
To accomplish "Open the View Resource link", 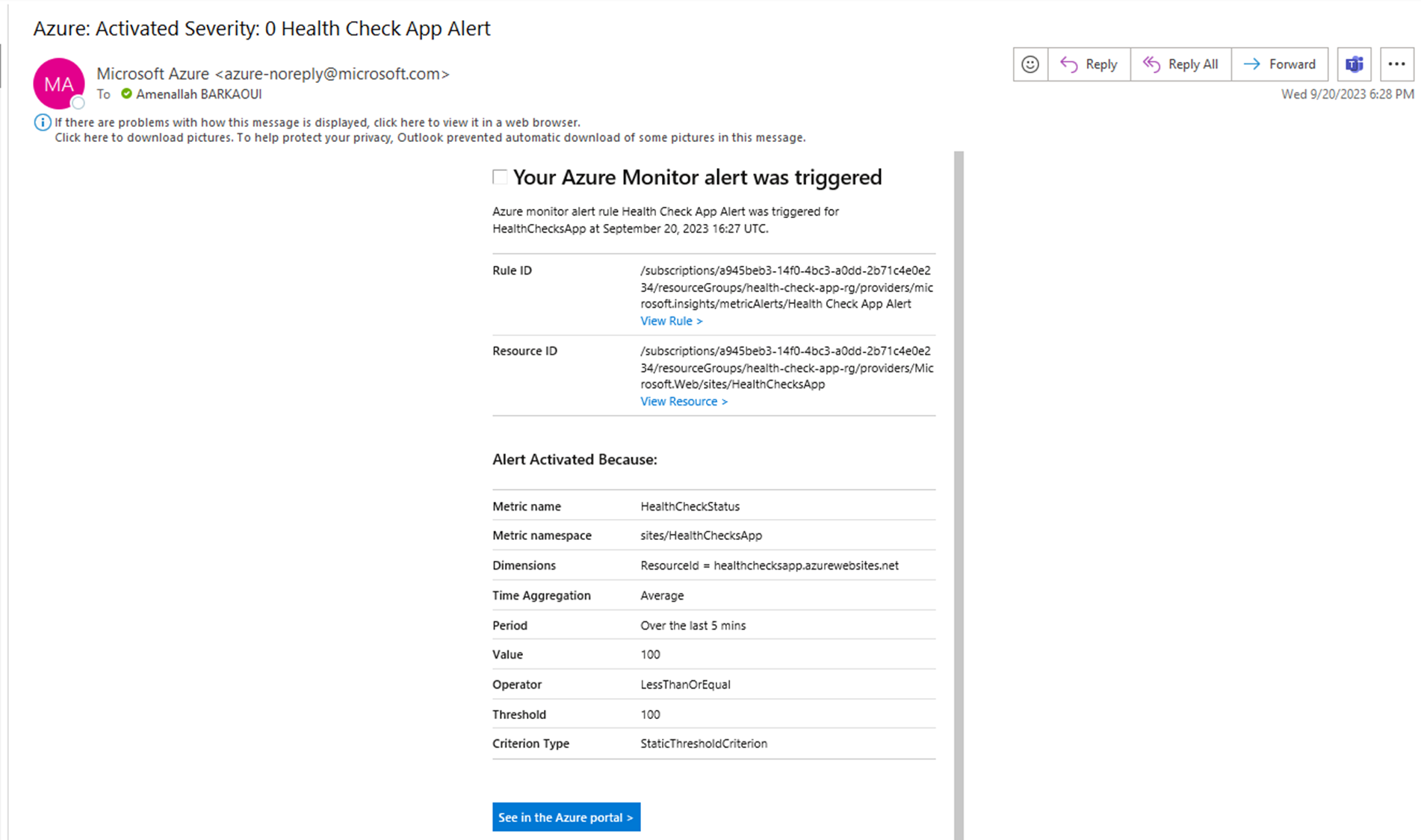I will 684,402.
